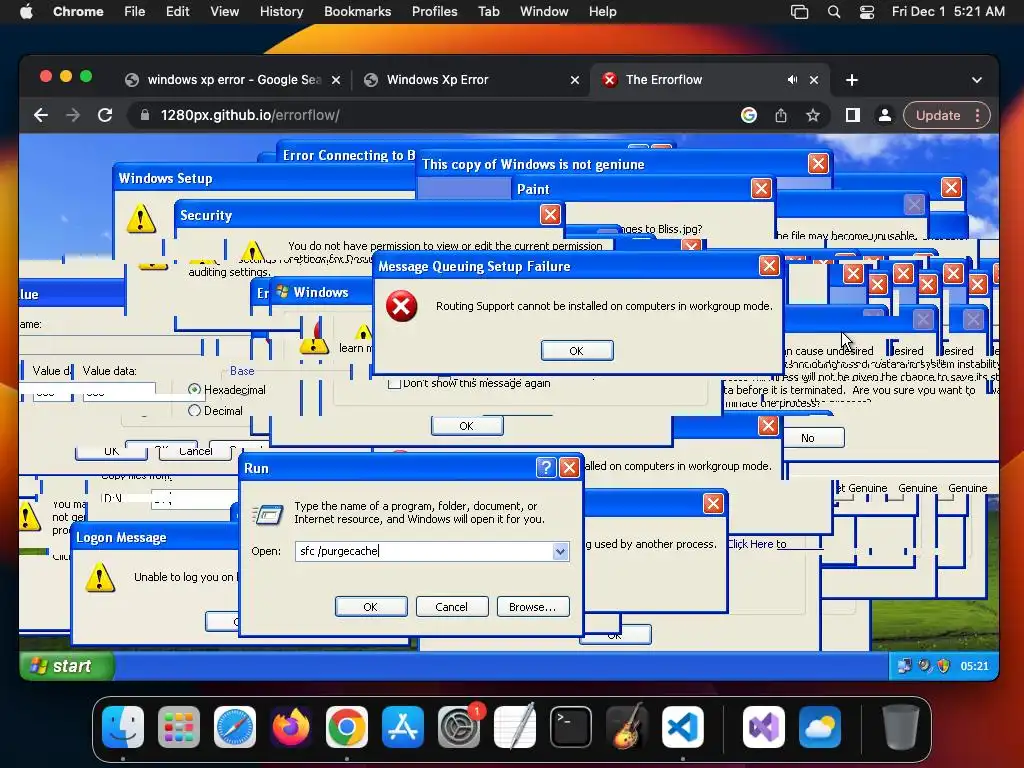
Task: Click Browse... in the Run dialog
Action: click(533, 607)
